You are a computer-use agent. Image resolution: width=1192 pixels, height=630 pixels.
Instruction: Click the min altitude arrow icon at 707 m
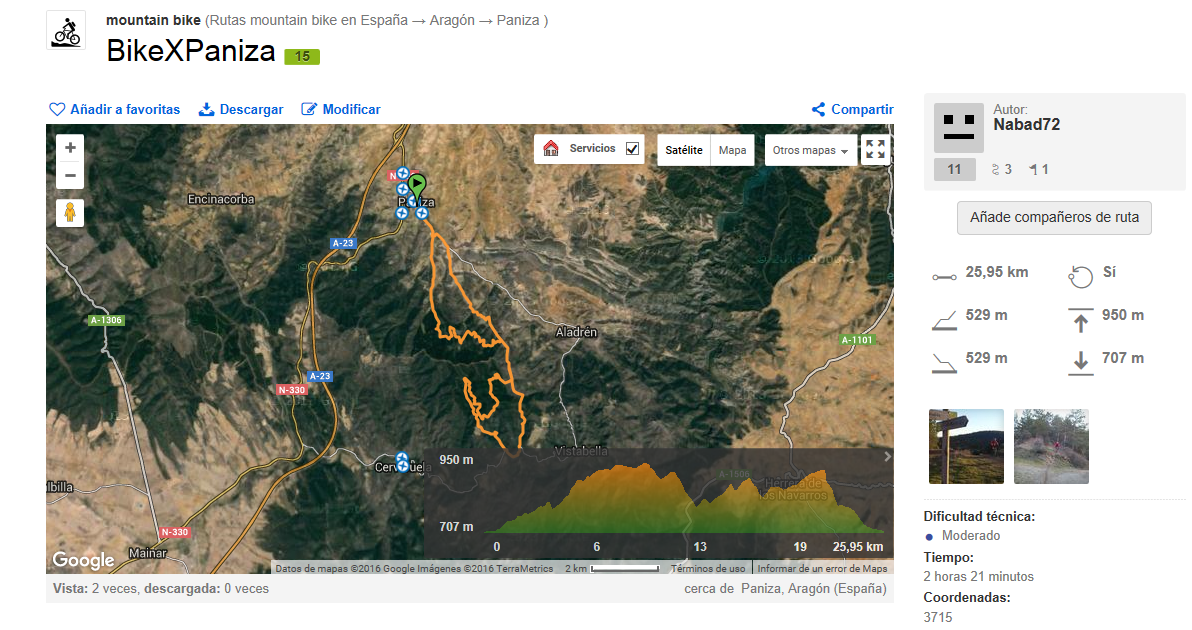point(1080,363)
